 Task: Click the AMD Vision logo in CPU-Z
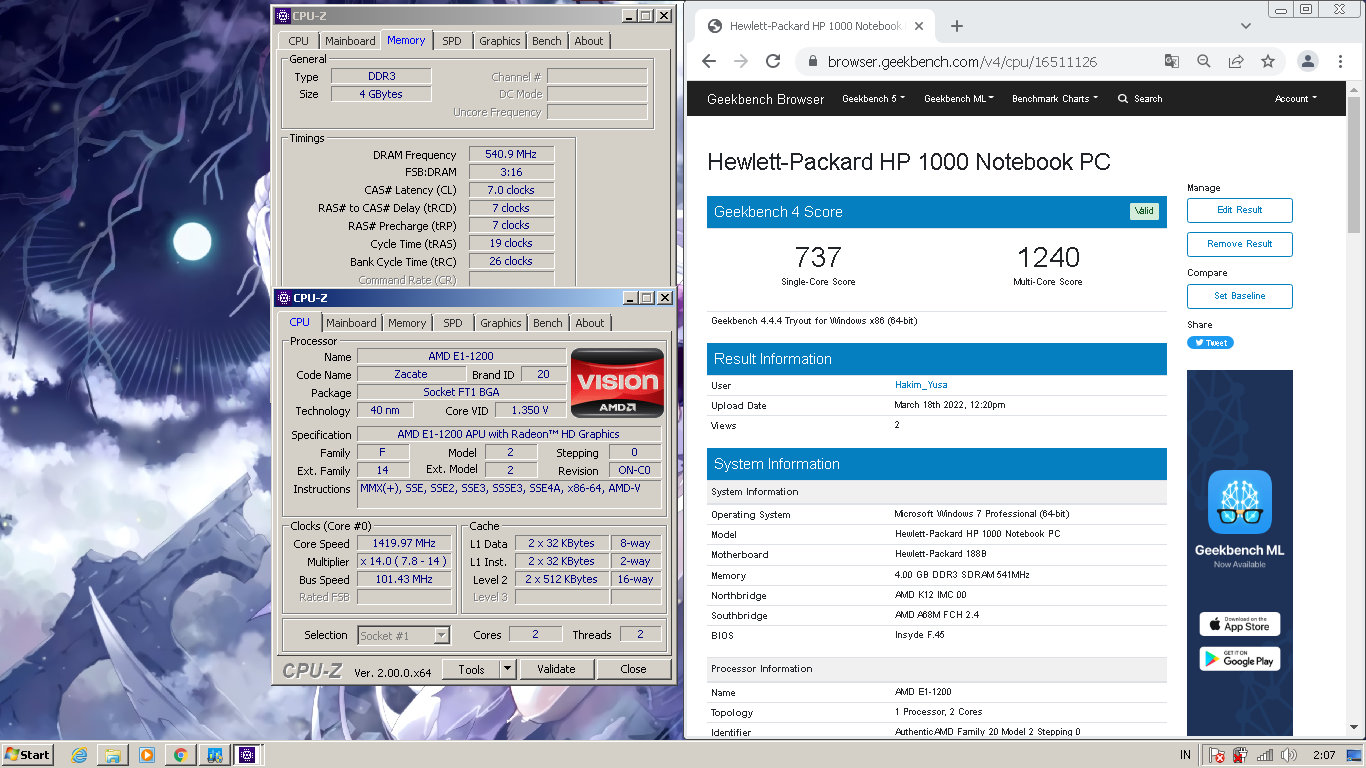tap(617, 383)
